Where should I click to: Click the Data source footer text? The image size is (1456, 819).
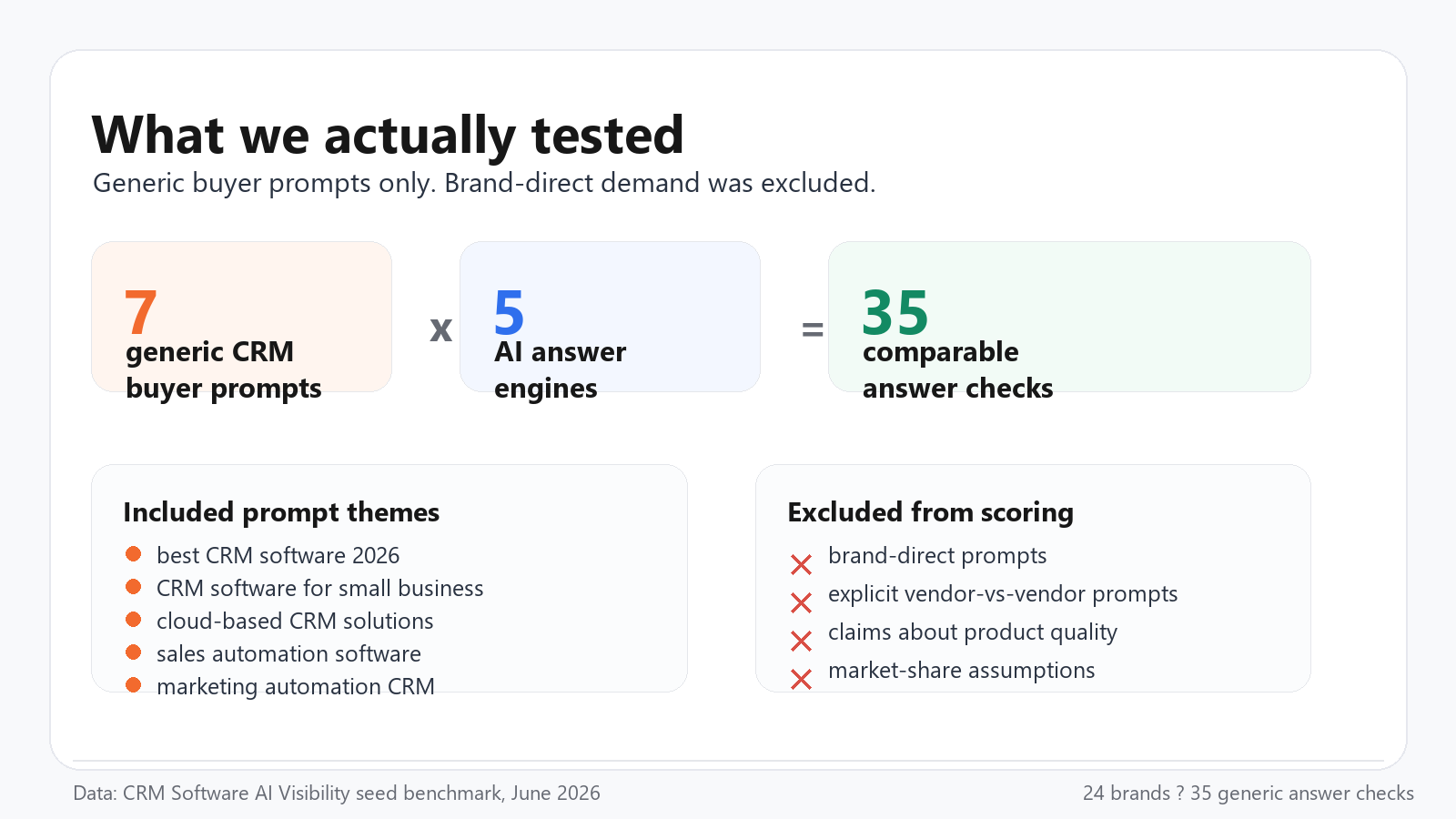tap(337, 793)
